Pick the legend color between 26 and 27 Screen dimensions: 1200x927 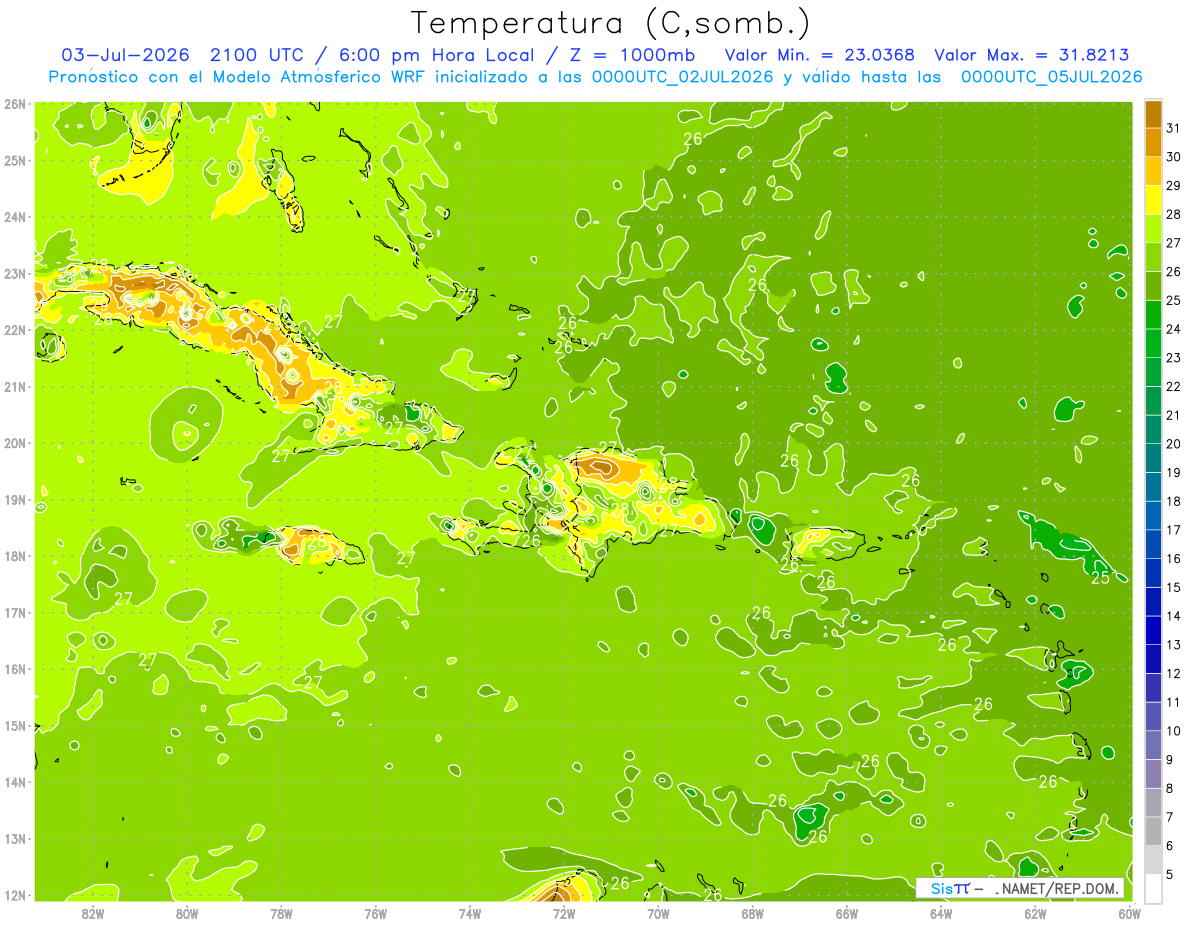click(1153, 258)
